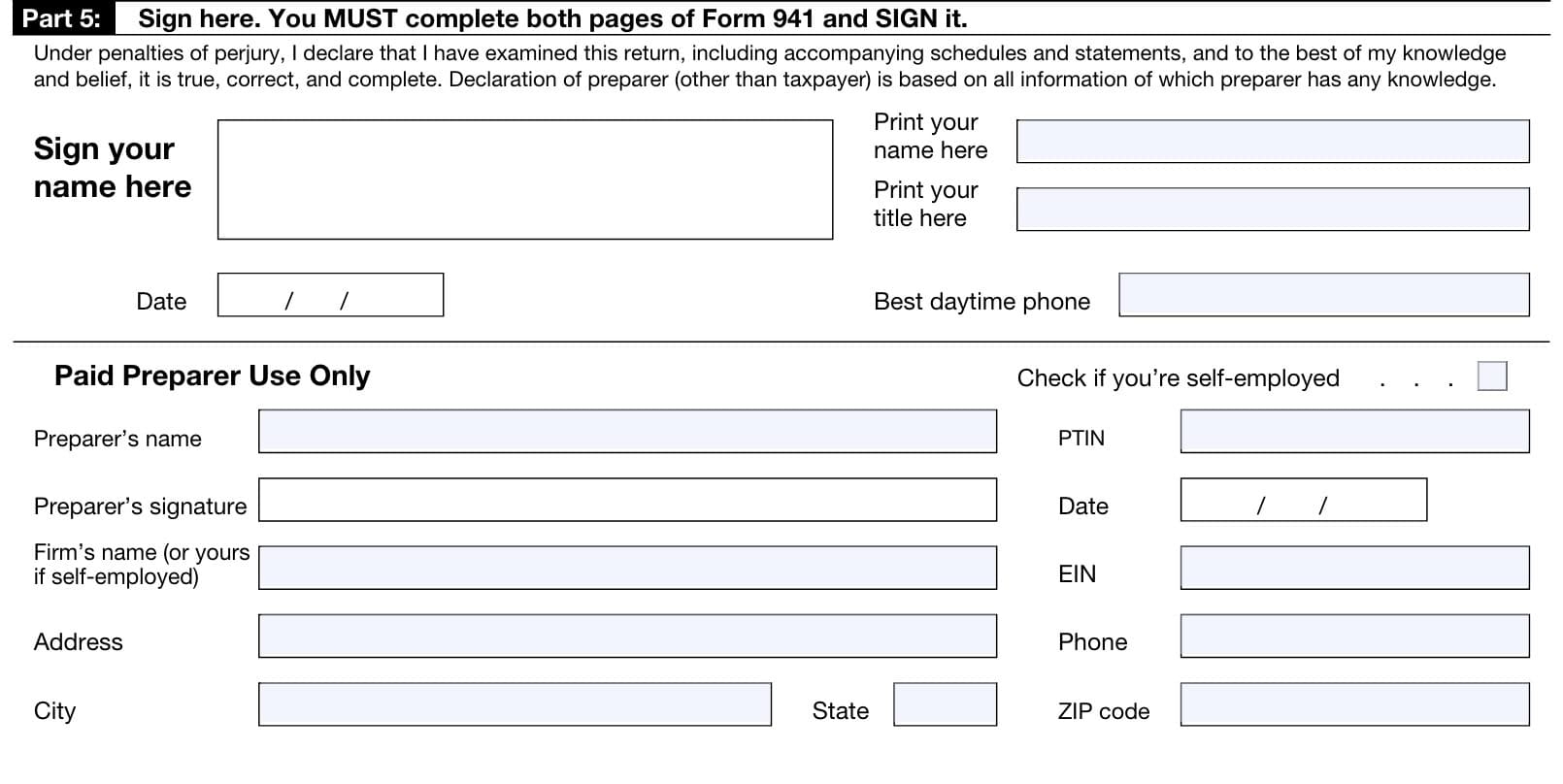This screenshot has height=784, width=1563.
Task: Click the ZIP code field
Action: coord(1354,704)
